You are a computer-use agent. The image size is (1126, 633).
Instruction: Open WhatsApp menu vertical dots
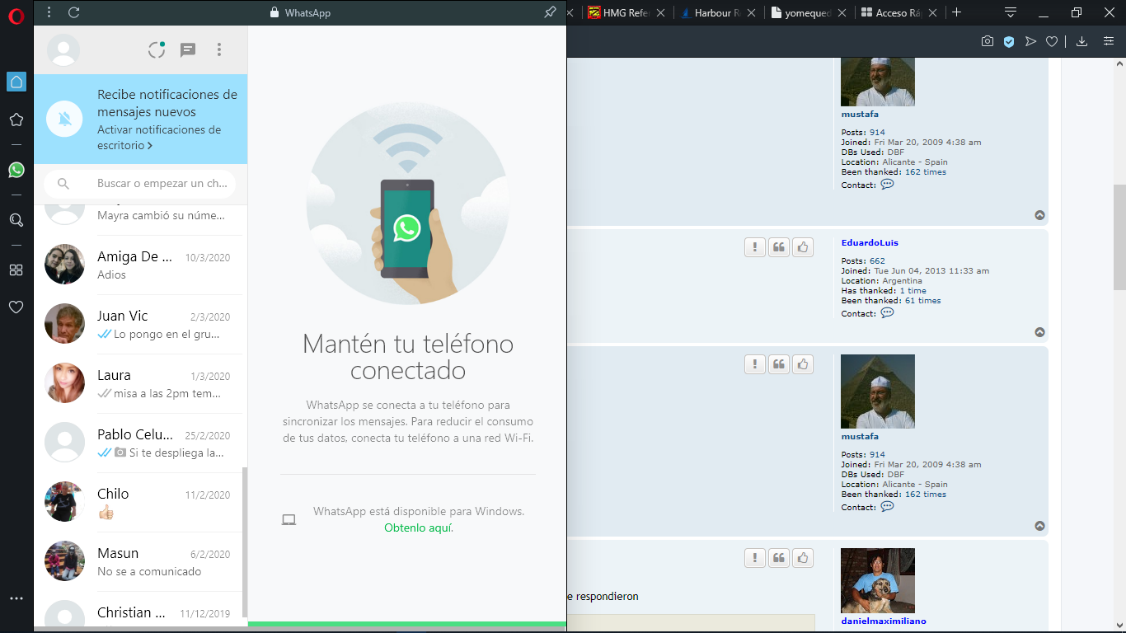click(x=219, y=50)
